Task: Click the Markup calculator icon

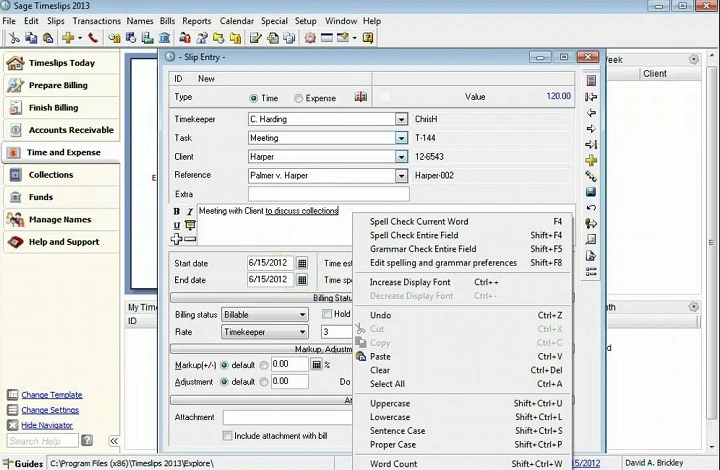Action: pos(316,365)
